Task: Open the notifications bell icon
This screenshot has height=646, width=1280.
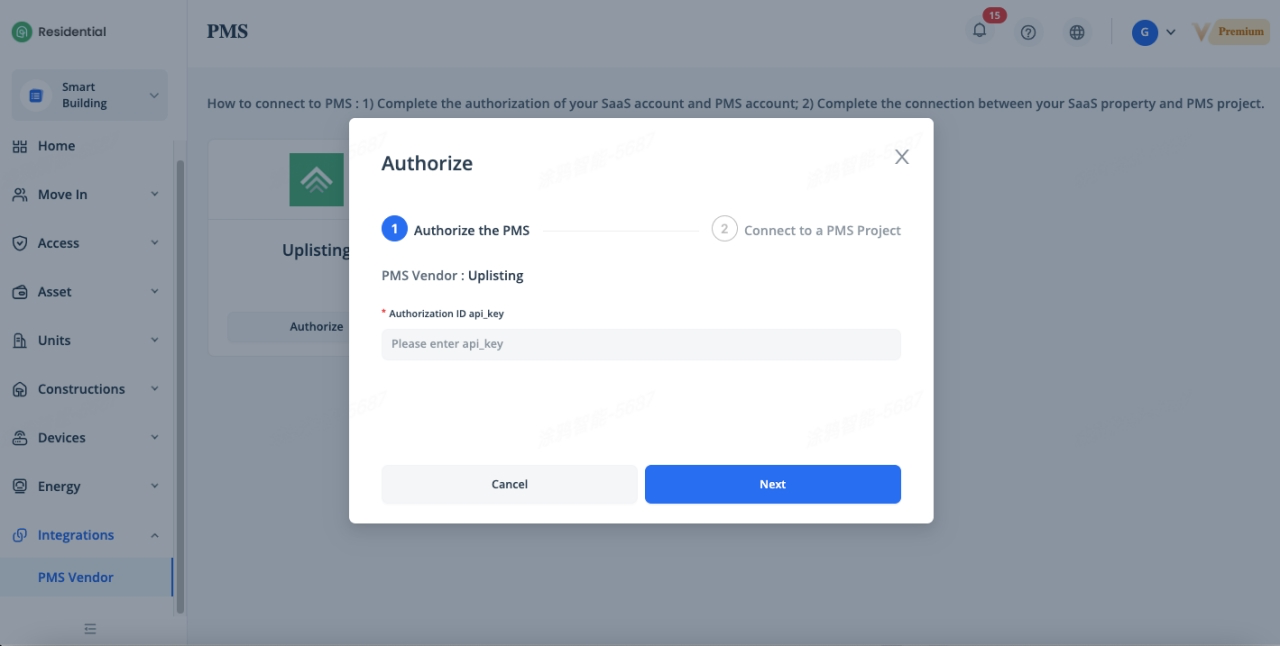Action: [x=980, y=32]
